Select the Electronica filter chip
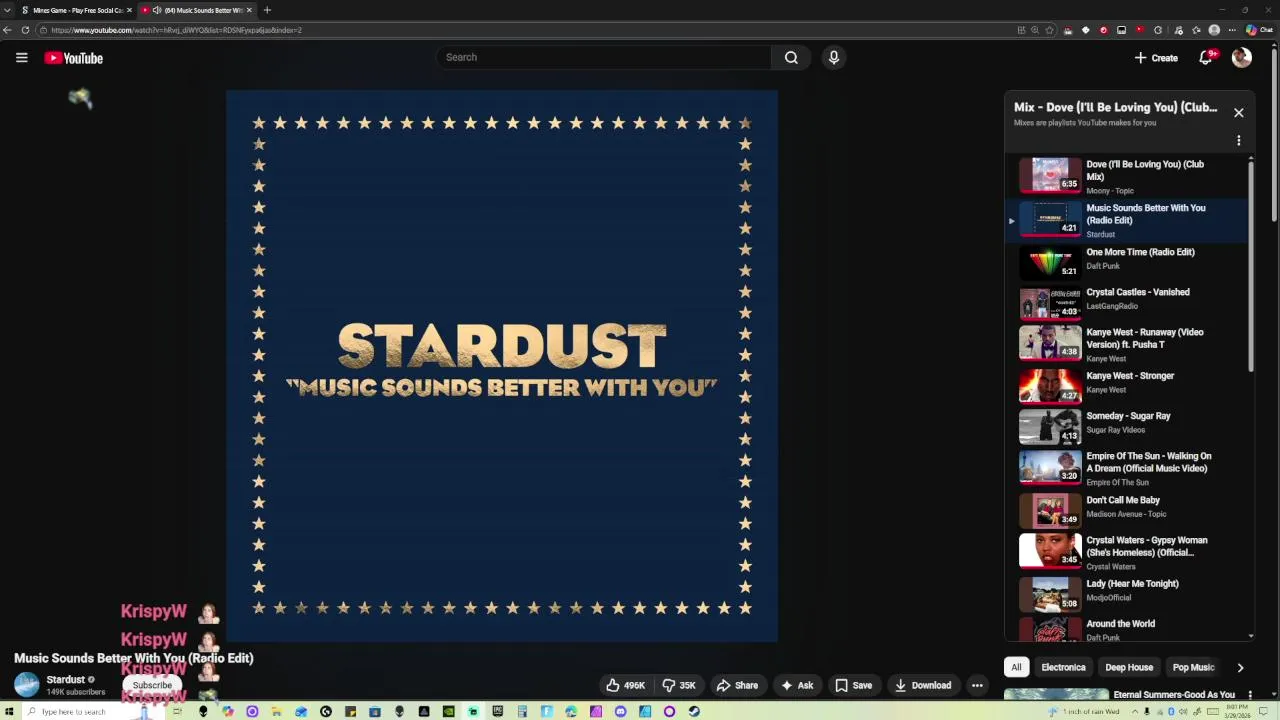The image size is (1280, 720). pyautogui.click(x=1063, y=667)
